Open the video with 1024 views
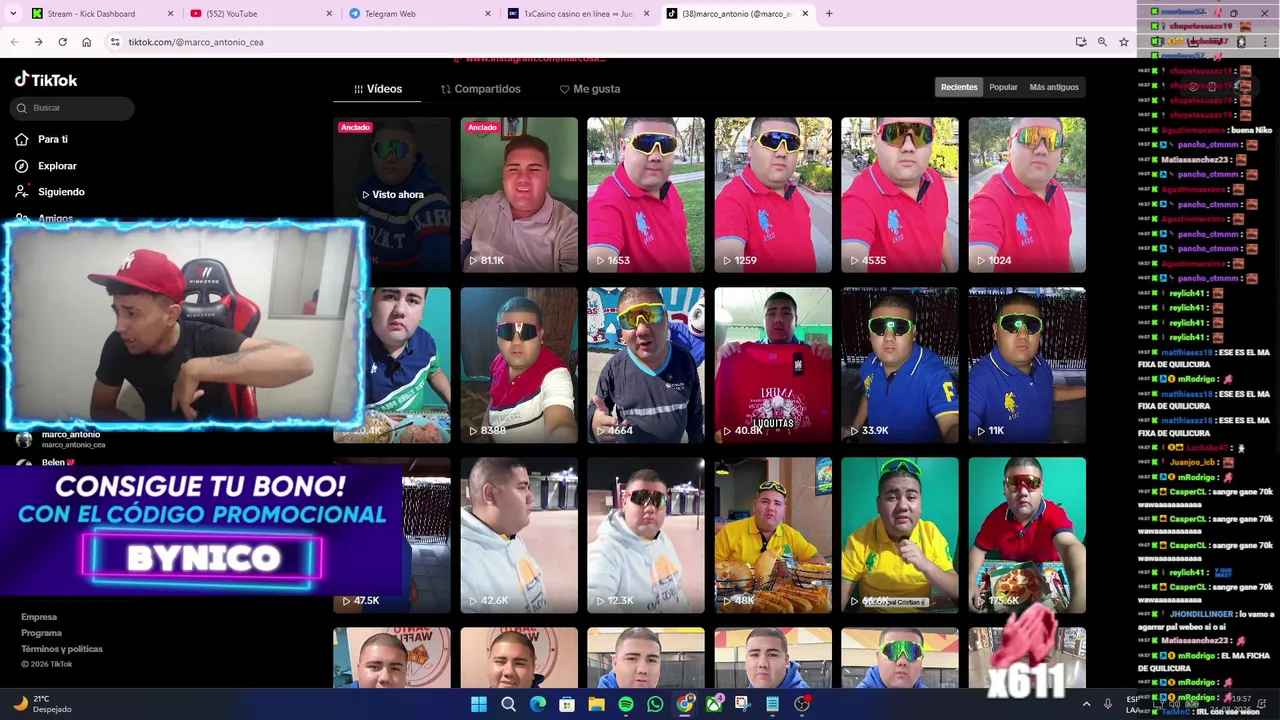Screen dimensions: 1280x720 pyautogui.click(x=1027, y=195)
